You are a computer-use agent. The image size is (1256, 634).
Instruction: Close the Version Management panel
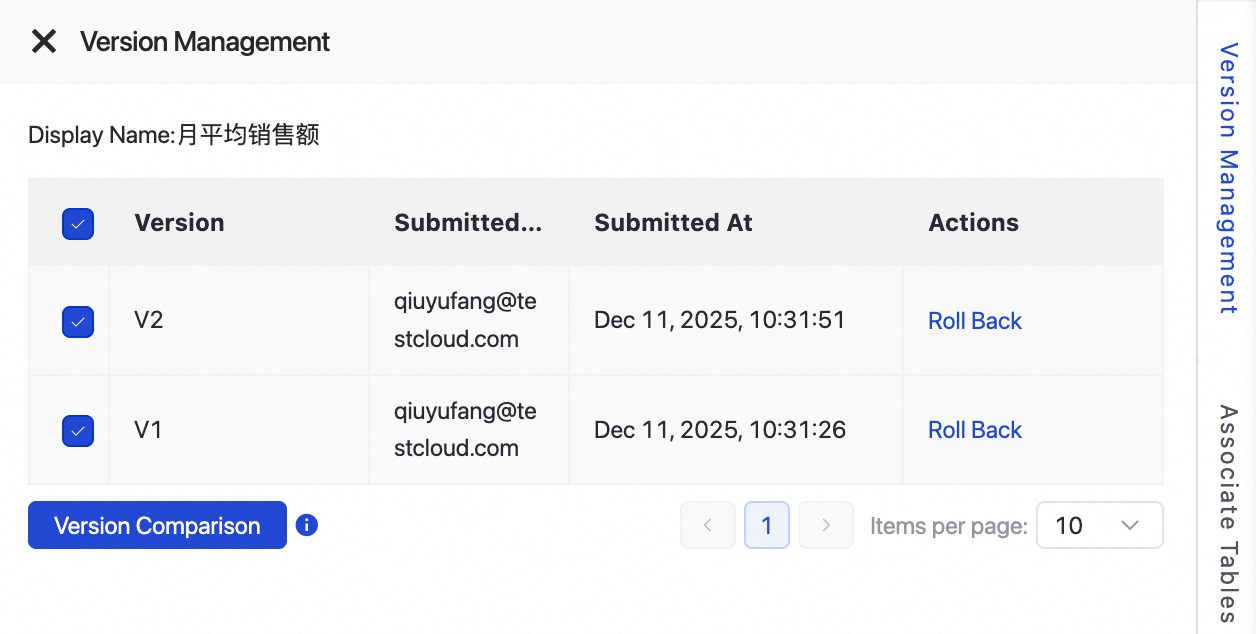pyautogui.click(x=44, y=42)
